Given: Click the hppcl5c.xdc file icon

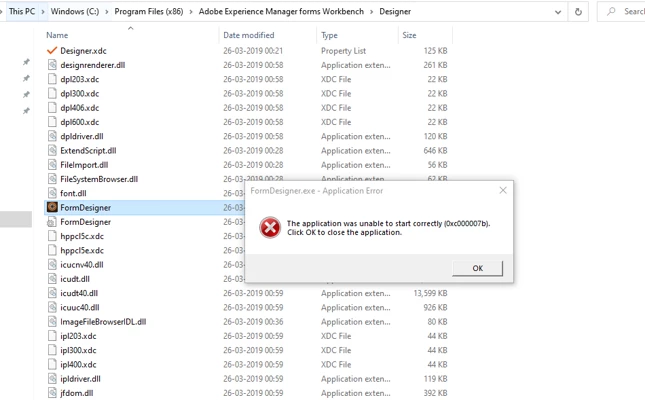Looking at the screenshot, I should coord(52,236).
